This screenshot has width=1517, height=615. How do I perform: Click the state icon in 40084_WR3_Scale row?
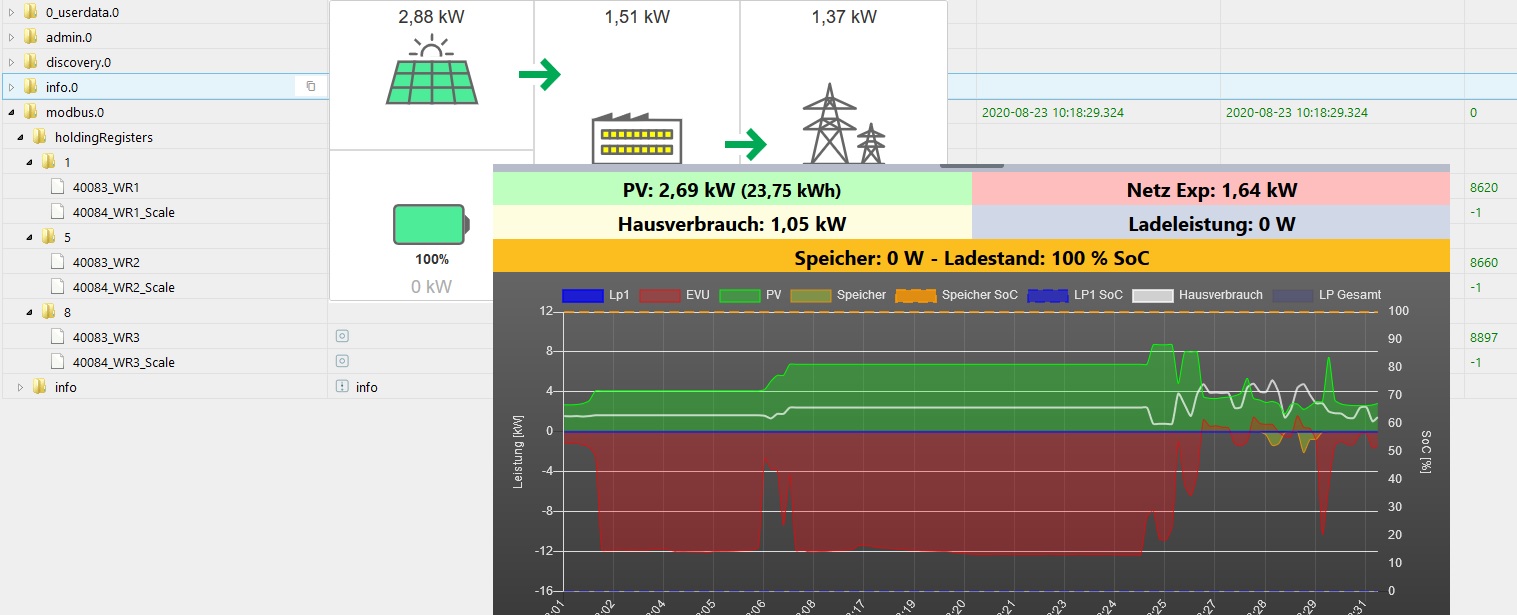pyautogui.click(x=341, y=362)
